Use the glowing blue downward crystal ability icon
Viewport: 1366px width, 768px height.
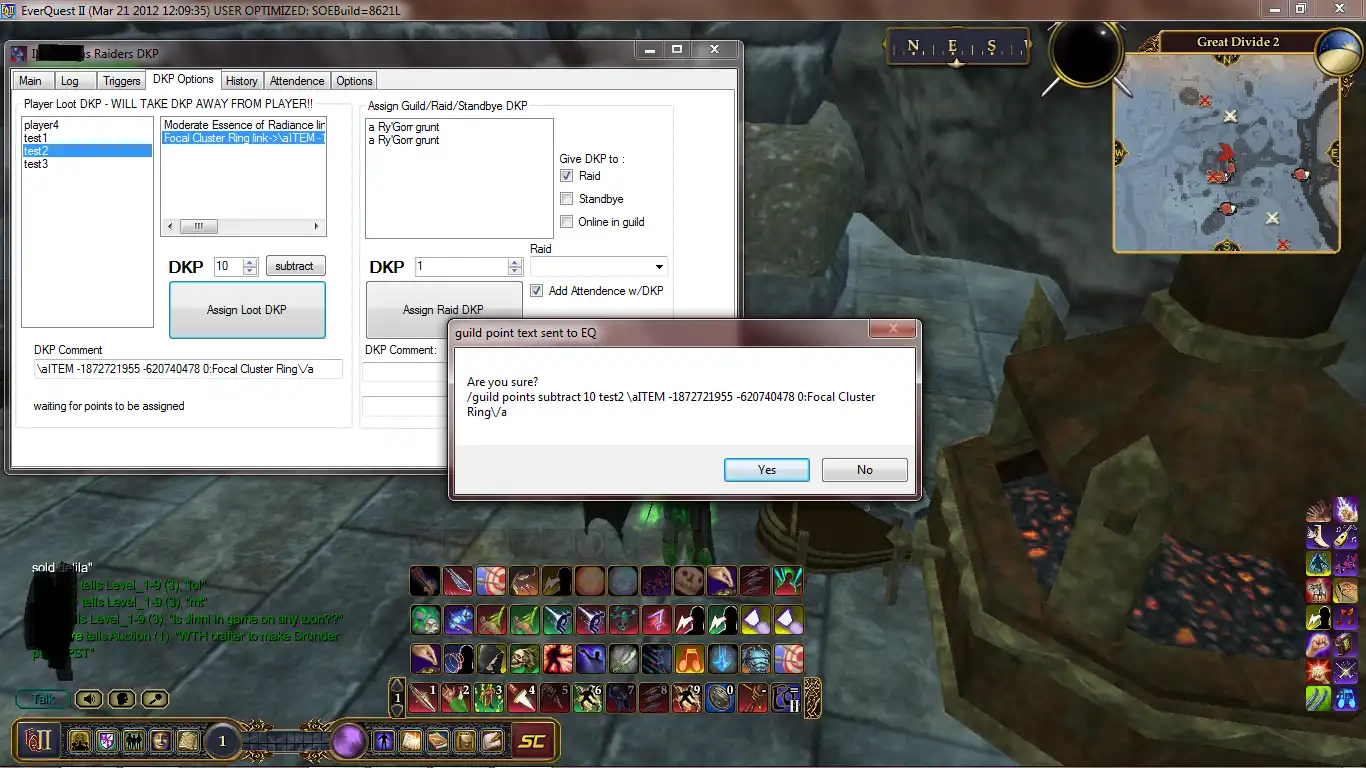722,658
